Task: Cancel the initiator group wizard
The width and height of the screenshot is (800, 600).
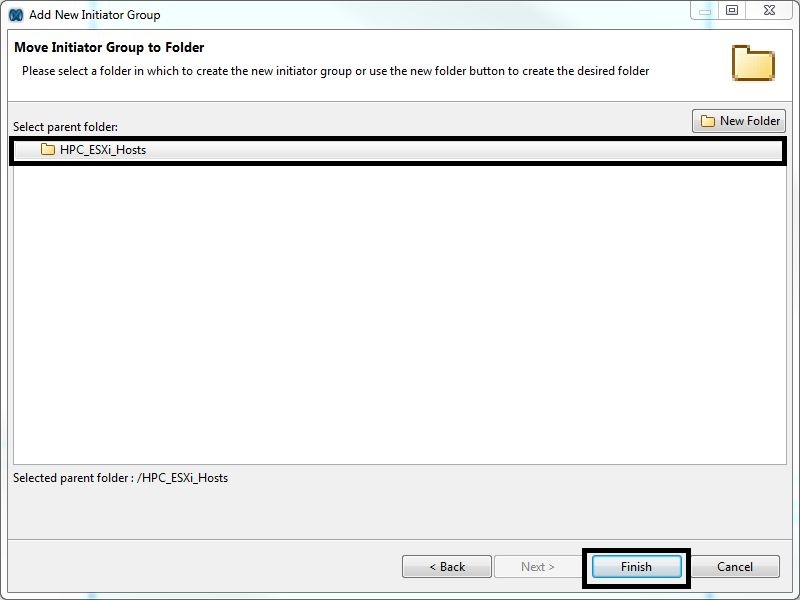Action: click(735, 566)
